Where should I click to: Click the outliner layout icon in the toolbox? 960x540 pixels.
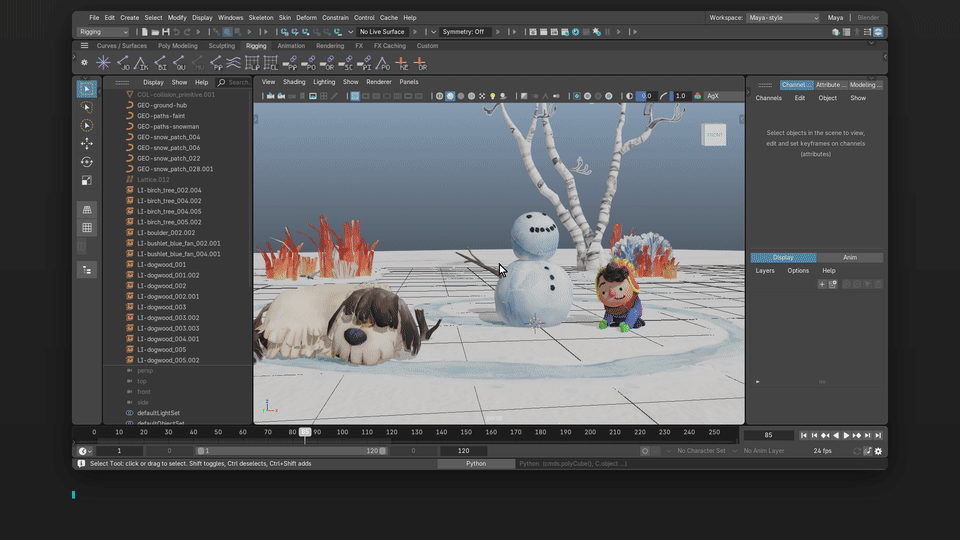87,270
